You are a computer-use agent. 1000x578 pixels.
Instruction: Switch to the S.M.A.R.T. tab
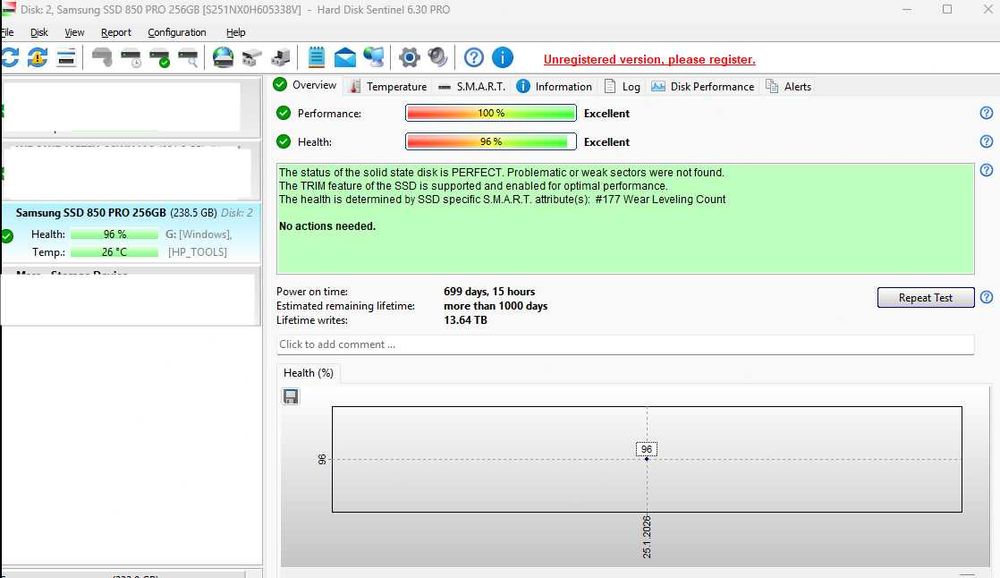point(472,86)
